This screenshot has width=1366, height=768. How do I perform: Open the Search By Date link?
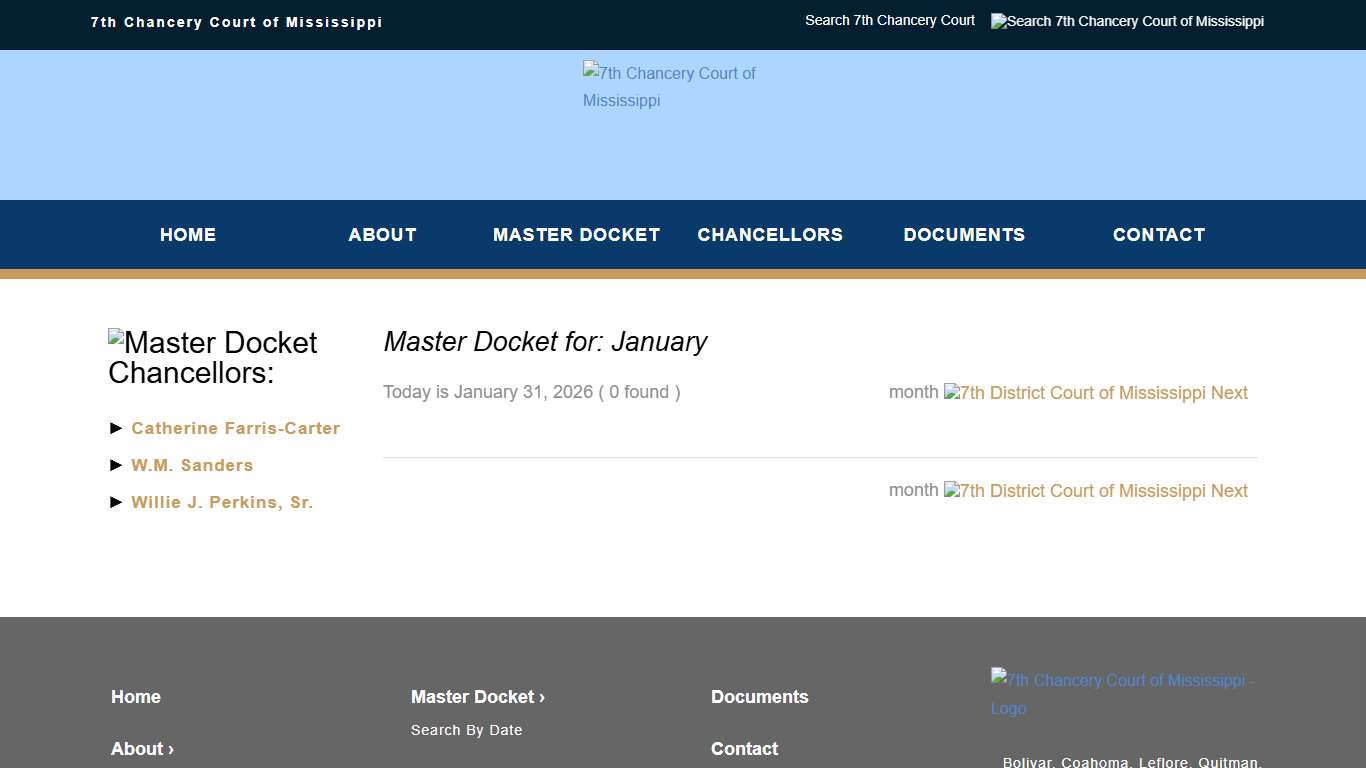tap(467, 730)
